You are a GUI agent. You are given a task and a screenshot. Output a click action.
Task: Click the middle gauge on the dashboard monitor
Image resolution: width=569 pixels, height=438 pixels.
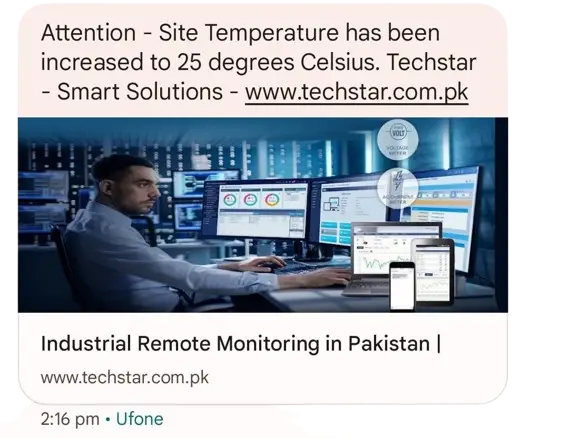pos(251,200)
